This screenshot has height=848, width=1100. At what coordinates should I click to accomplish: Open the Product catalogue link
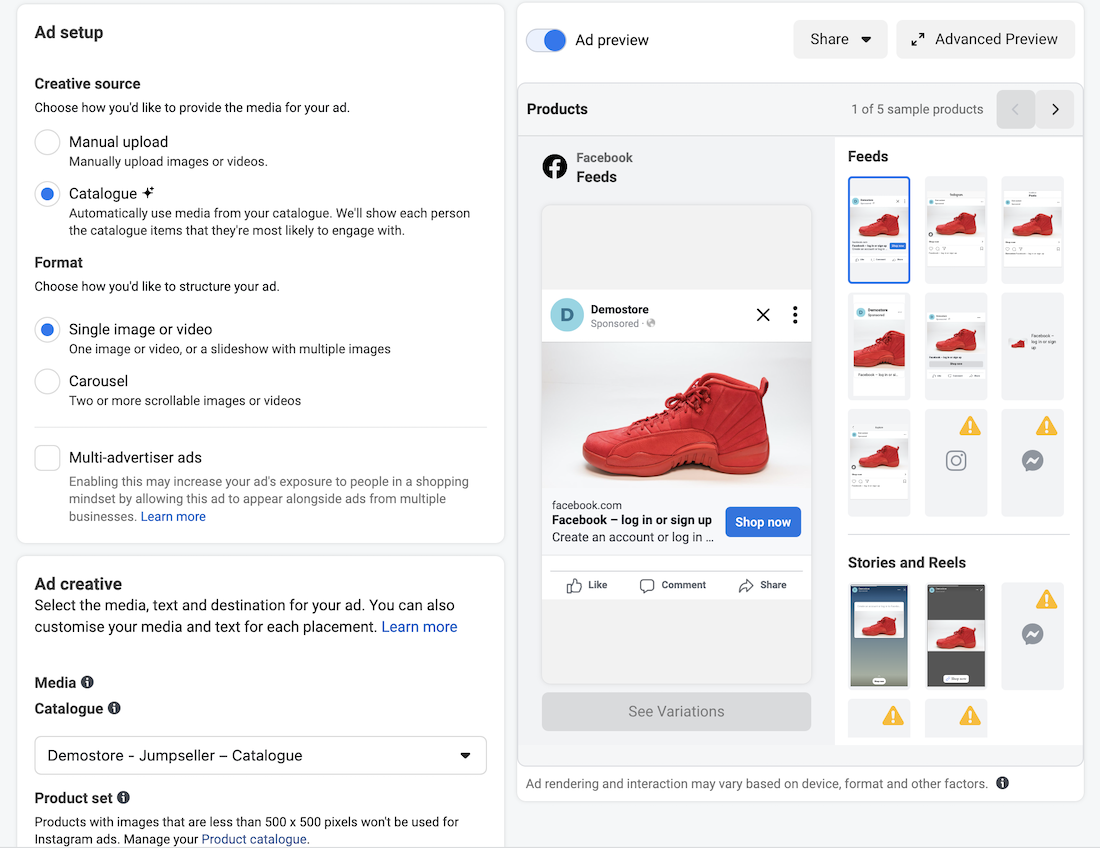[x=254, y=839]
